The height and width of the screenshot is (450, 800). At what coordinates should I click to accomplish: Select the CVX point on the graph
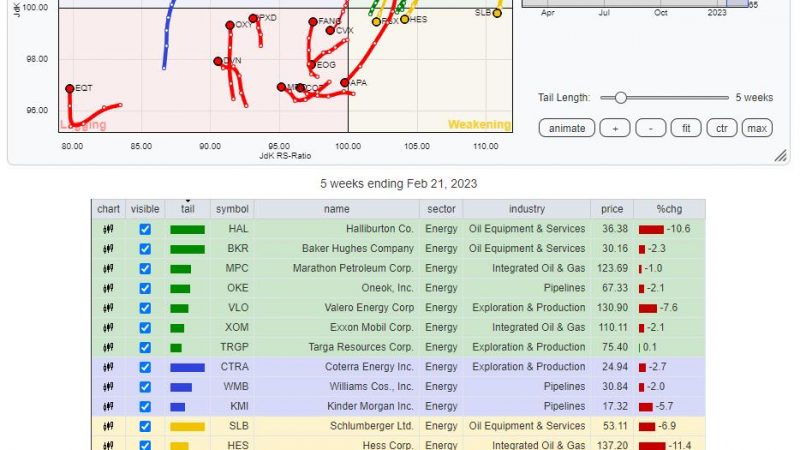[x=330, y=31]
